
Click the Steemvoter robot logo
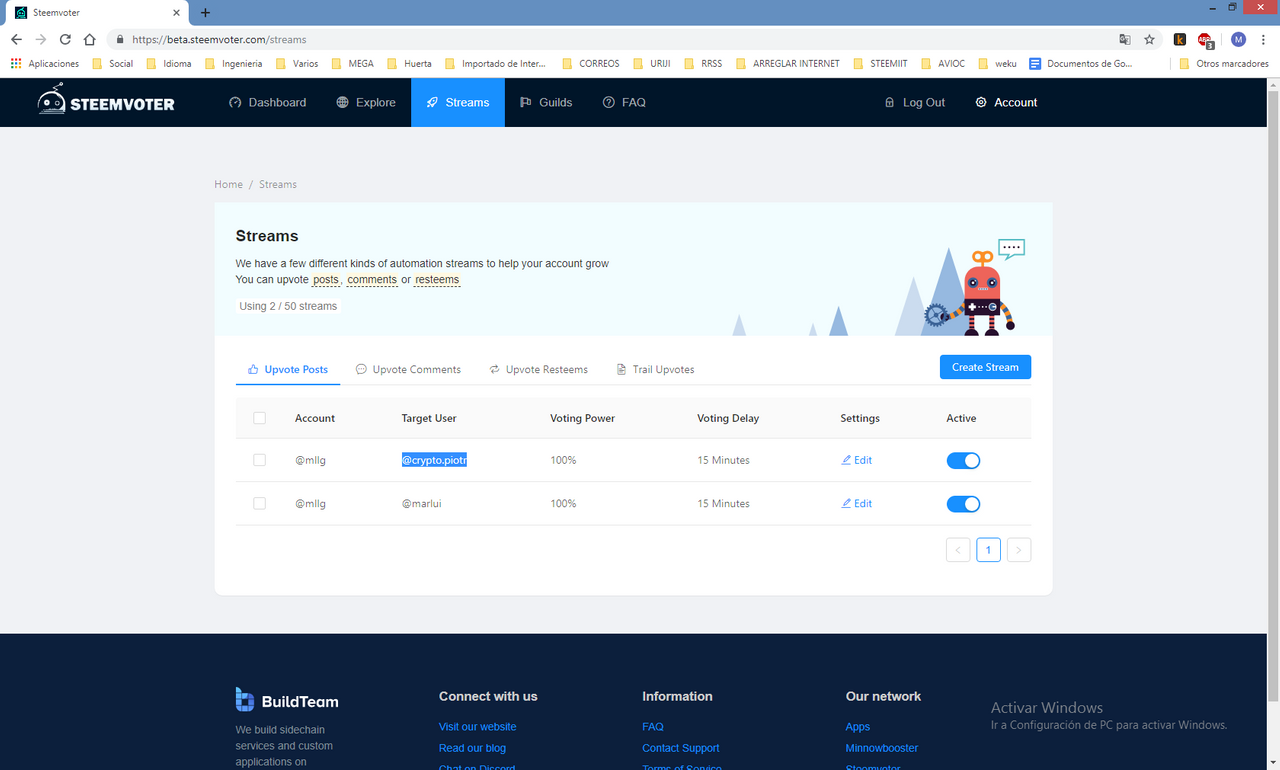click(106, 100)
